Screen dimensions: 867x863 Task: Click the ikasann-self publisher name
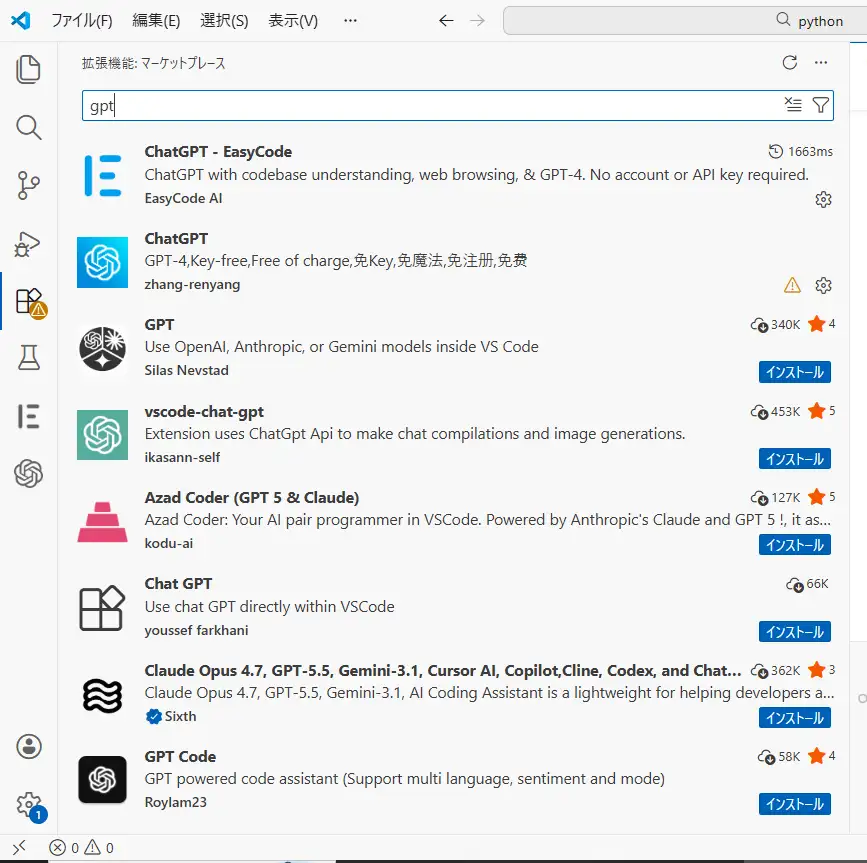(x=182, y=457)
